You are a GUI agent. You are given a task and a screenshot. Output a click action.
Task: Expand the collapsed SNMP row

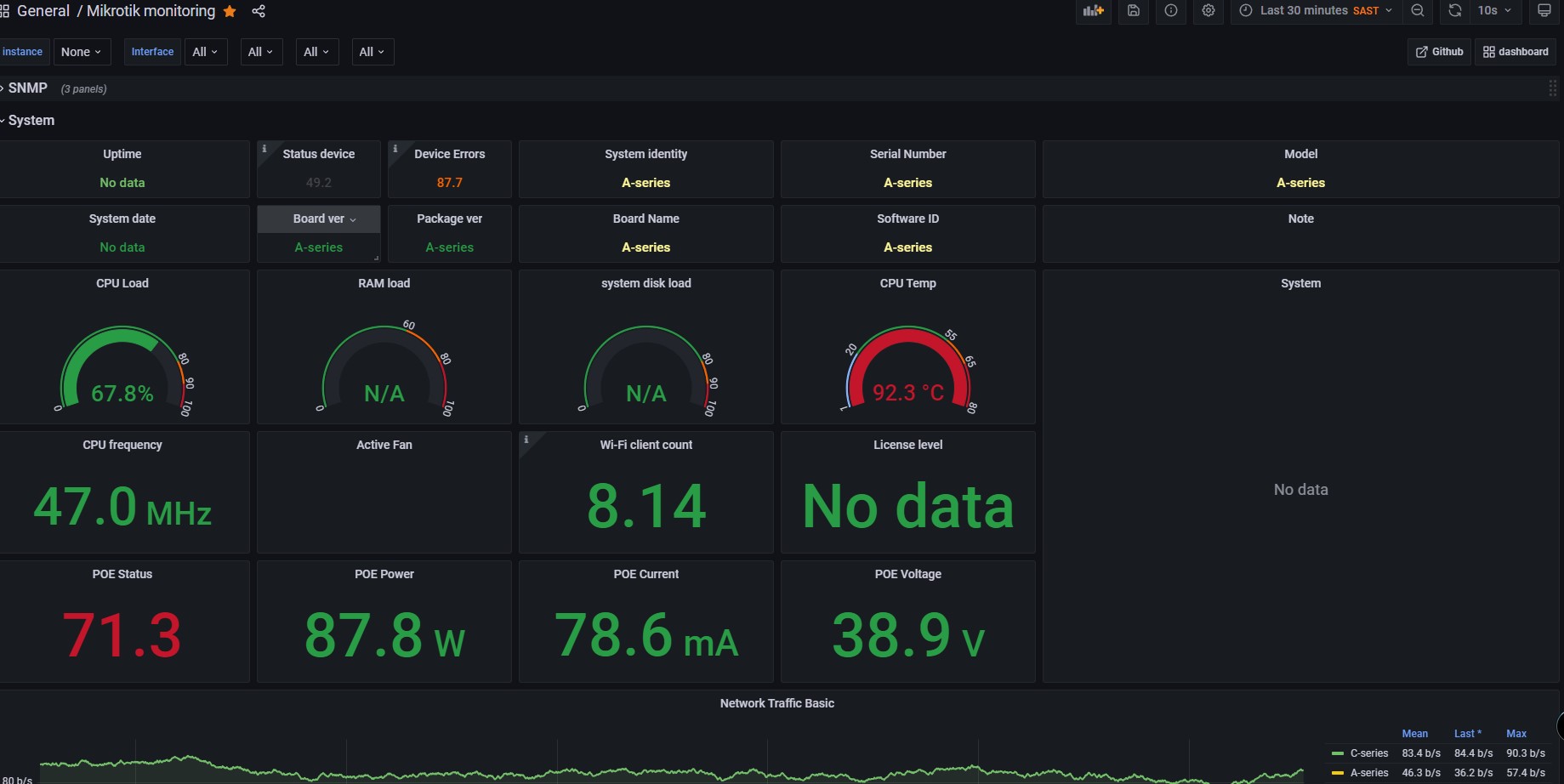(27, 88)
